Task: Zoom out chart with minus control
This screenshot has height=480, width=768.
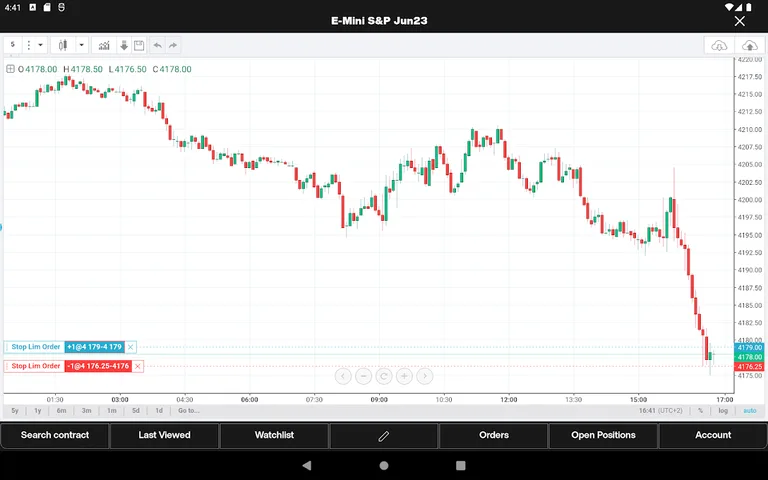Action: coord(363,376)
